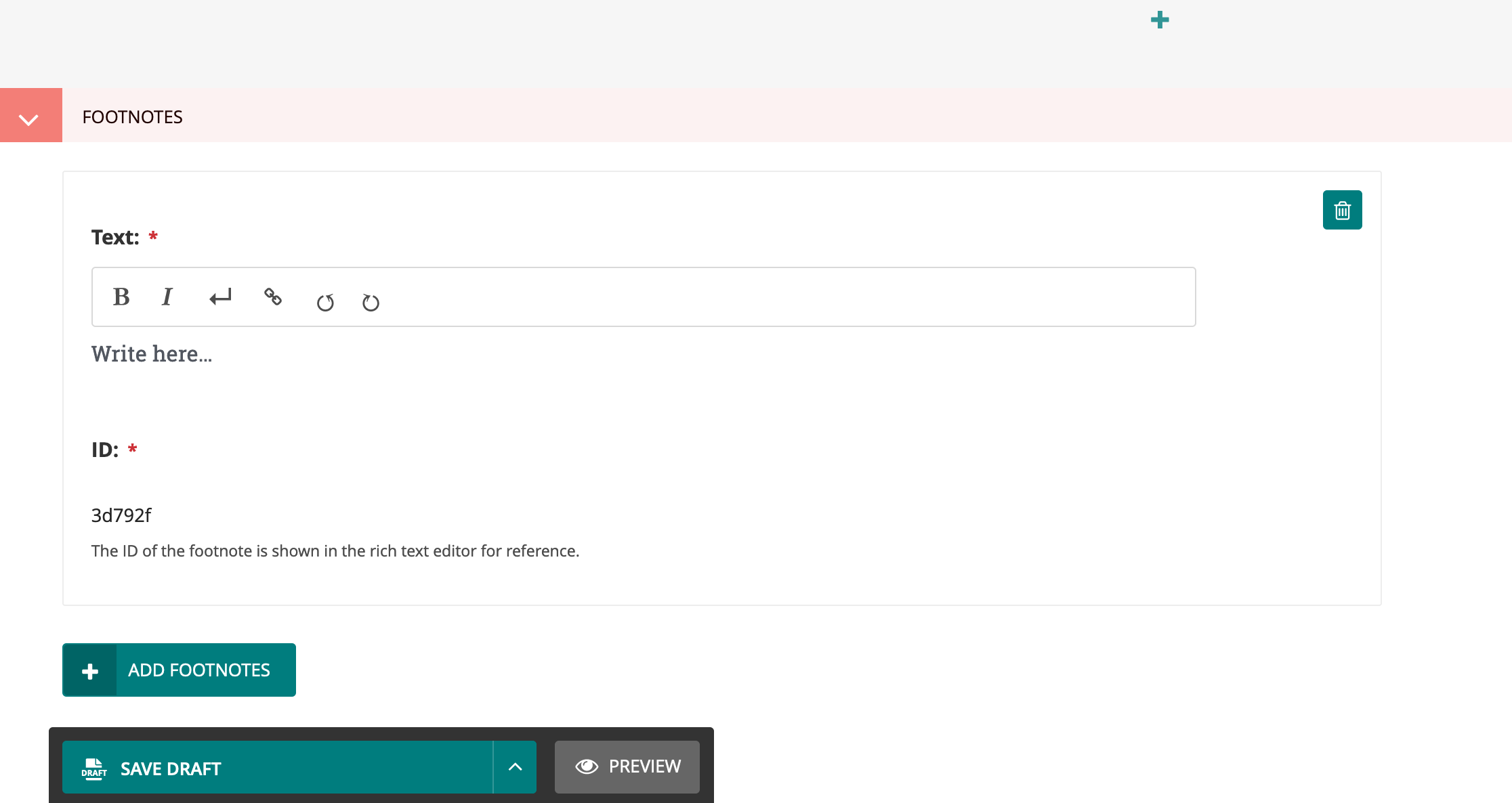Insert a link using chain icon
The height and width of the screenshot is (803, 1512).
point(273,297)
